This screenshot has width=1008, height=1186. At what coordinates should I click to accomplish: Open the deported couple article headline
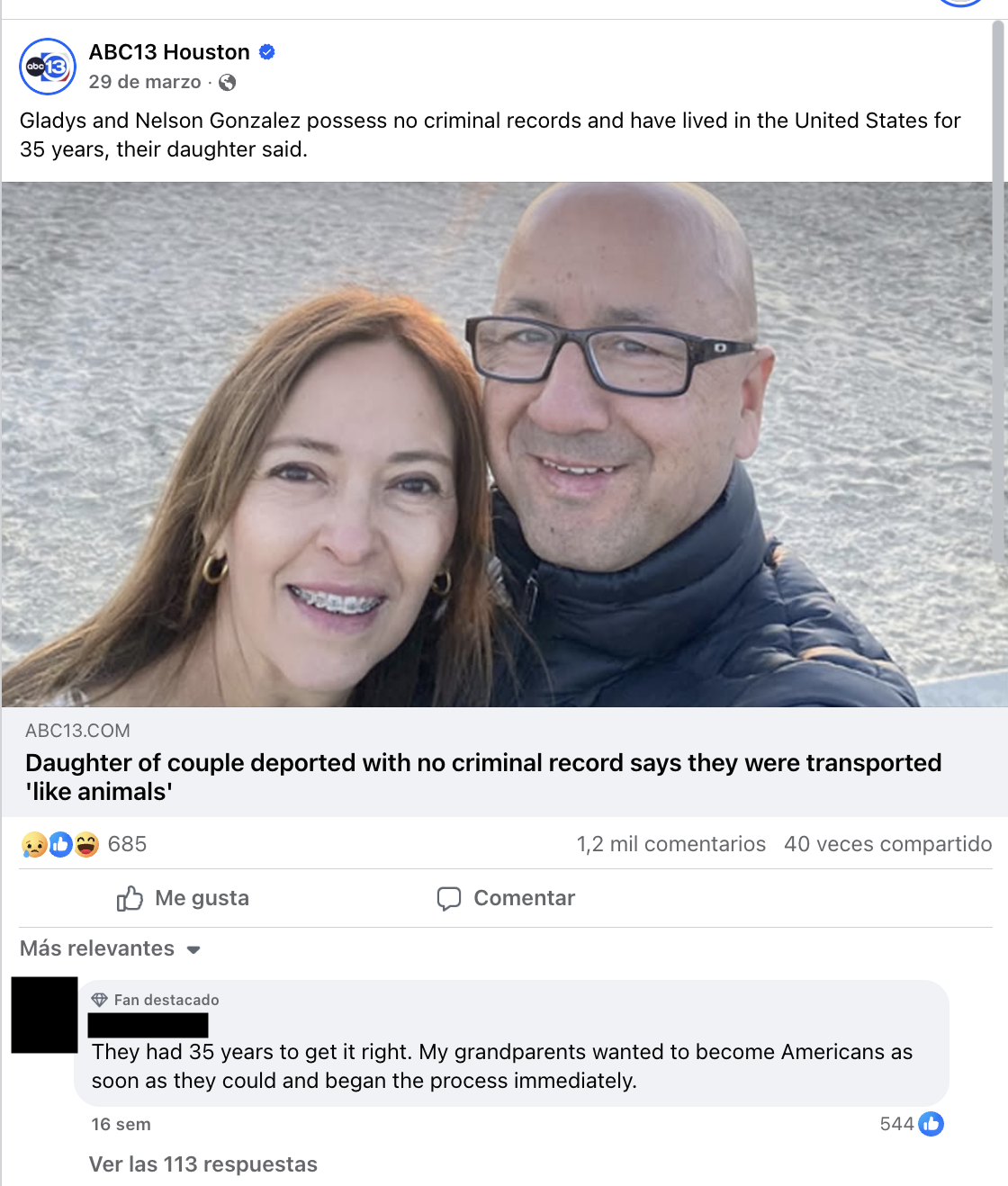pyautogui.click(x=483, y=777)
